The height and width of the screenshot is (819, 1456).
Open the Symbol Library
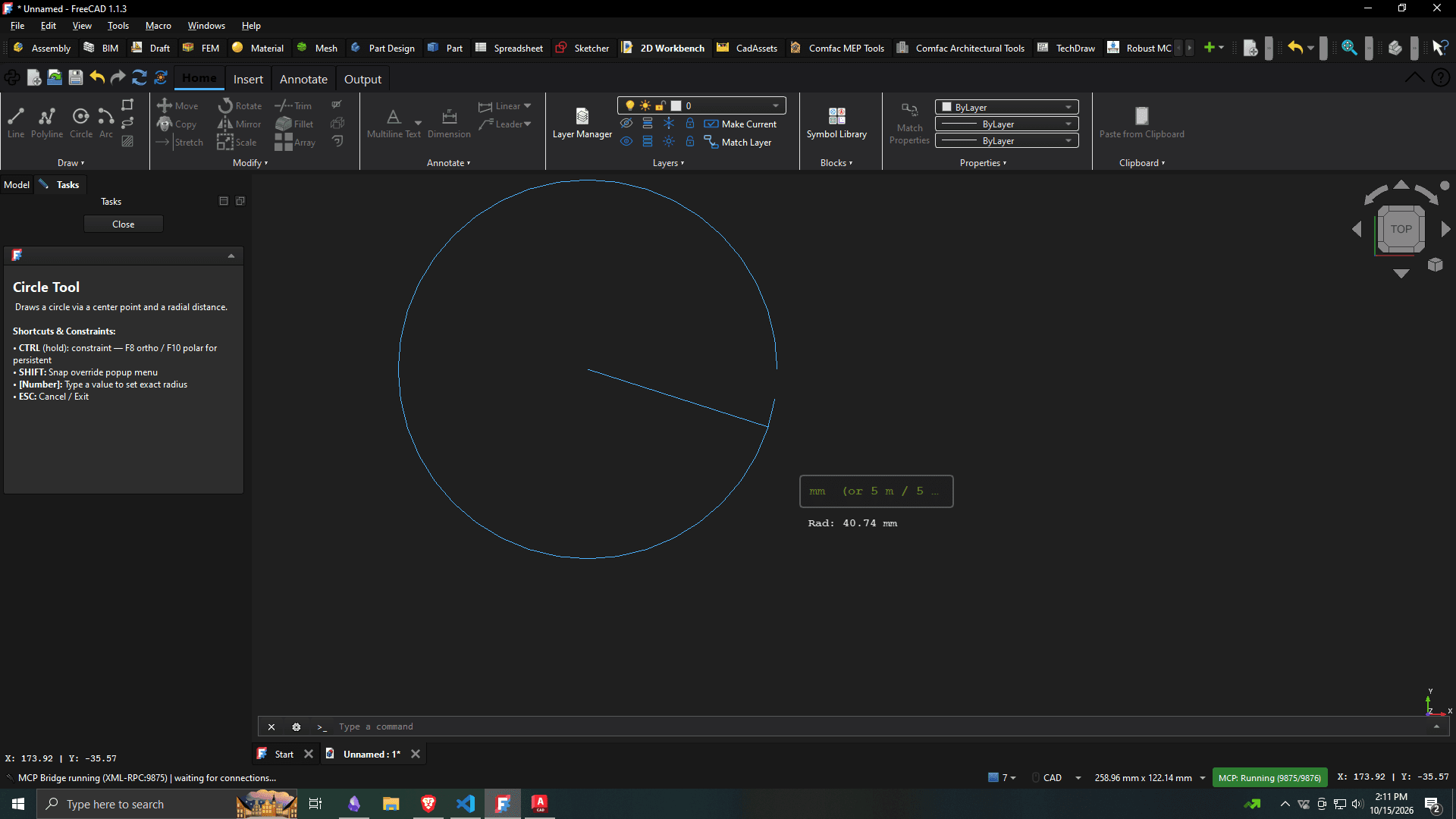[x=836, y=123]
